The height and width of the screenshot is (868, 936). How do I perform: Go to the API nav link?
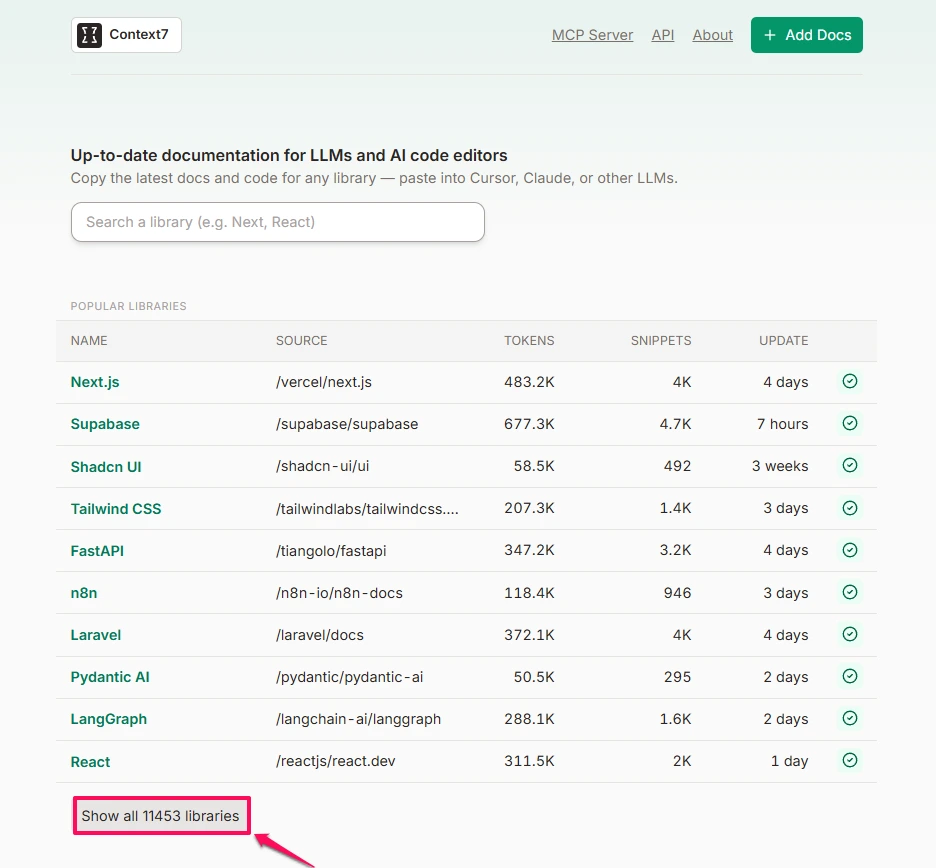click(662, 35)
